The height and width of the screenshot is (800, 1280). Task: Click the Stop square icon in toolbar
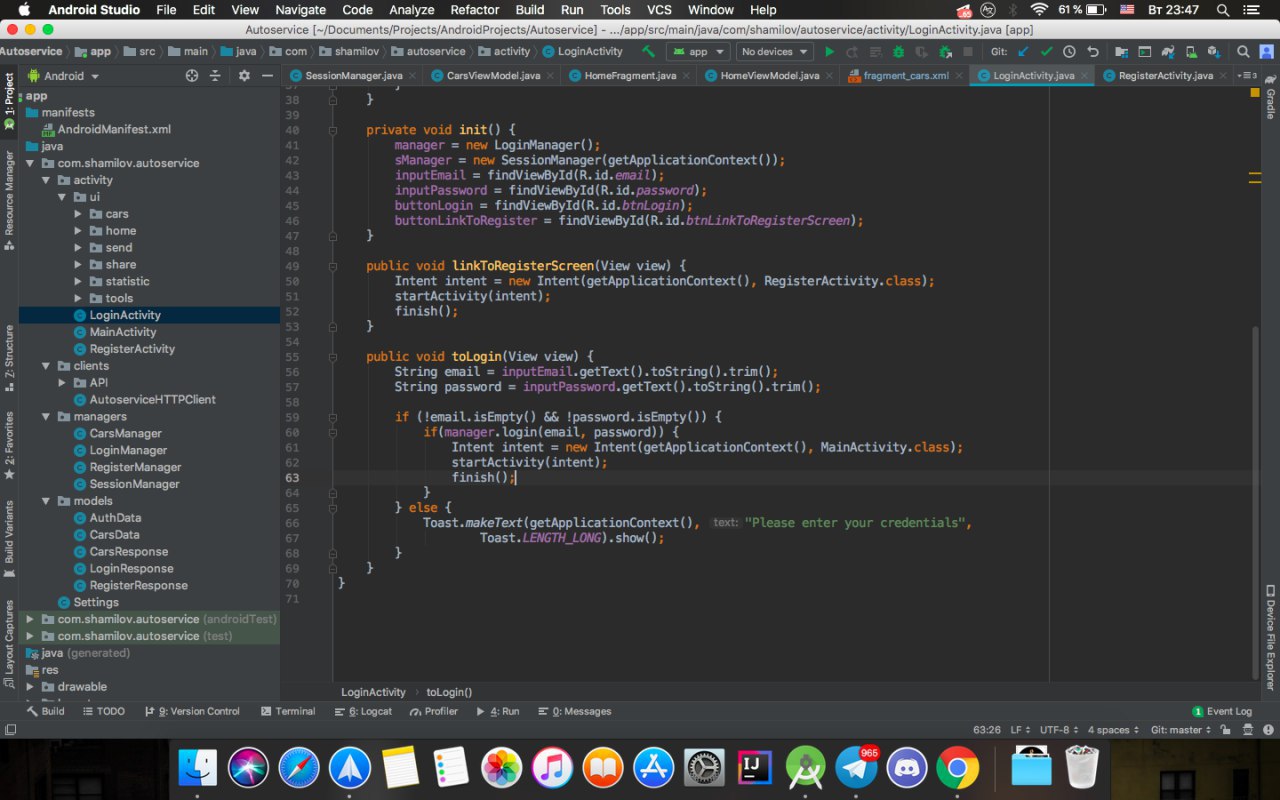[x=968, y=51]
